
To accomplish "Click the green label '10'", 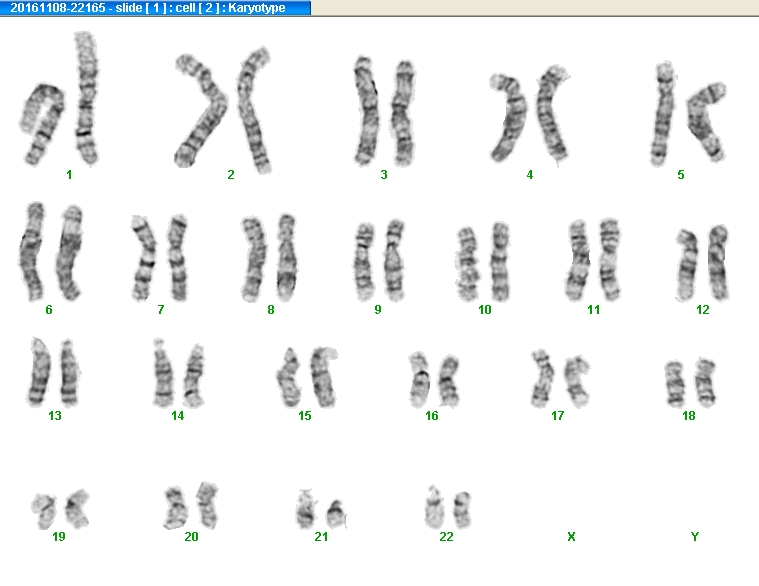I will click(x=485, y=310).
